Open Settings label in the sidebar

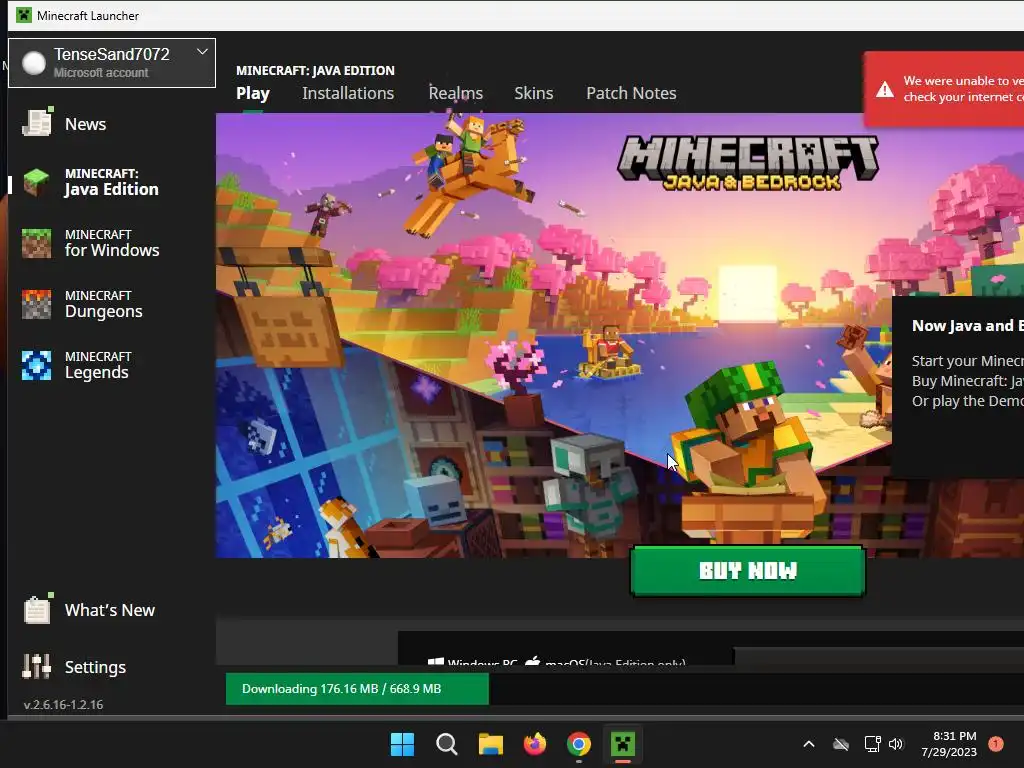(x=95, y=667)
